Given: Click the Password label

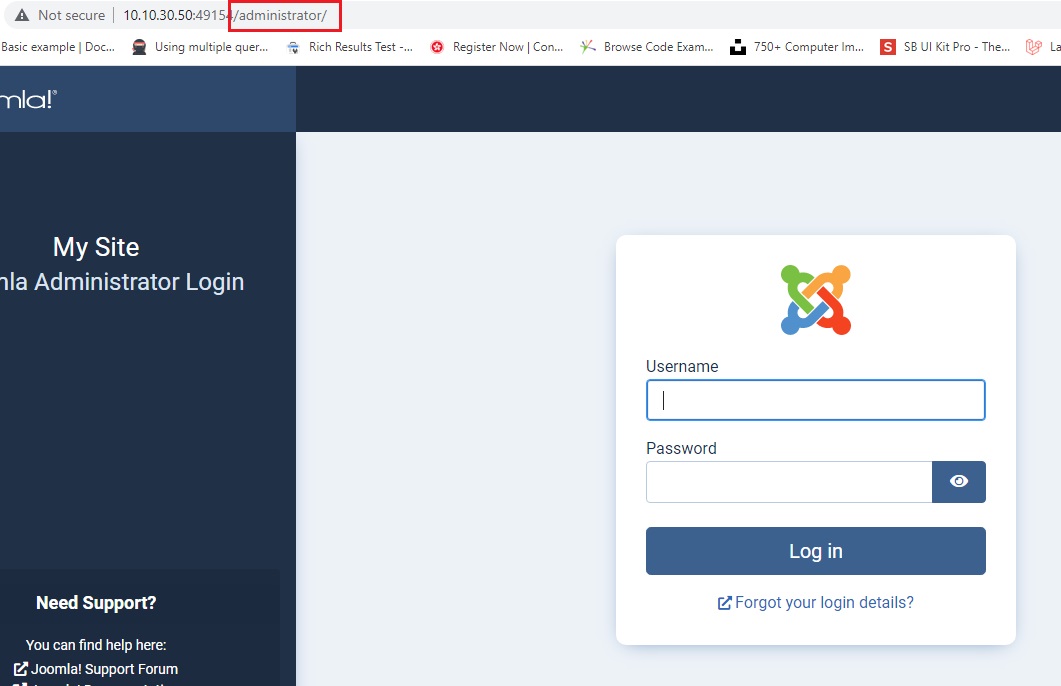Looking at the screenshot, I should click(x=681, y=448).
